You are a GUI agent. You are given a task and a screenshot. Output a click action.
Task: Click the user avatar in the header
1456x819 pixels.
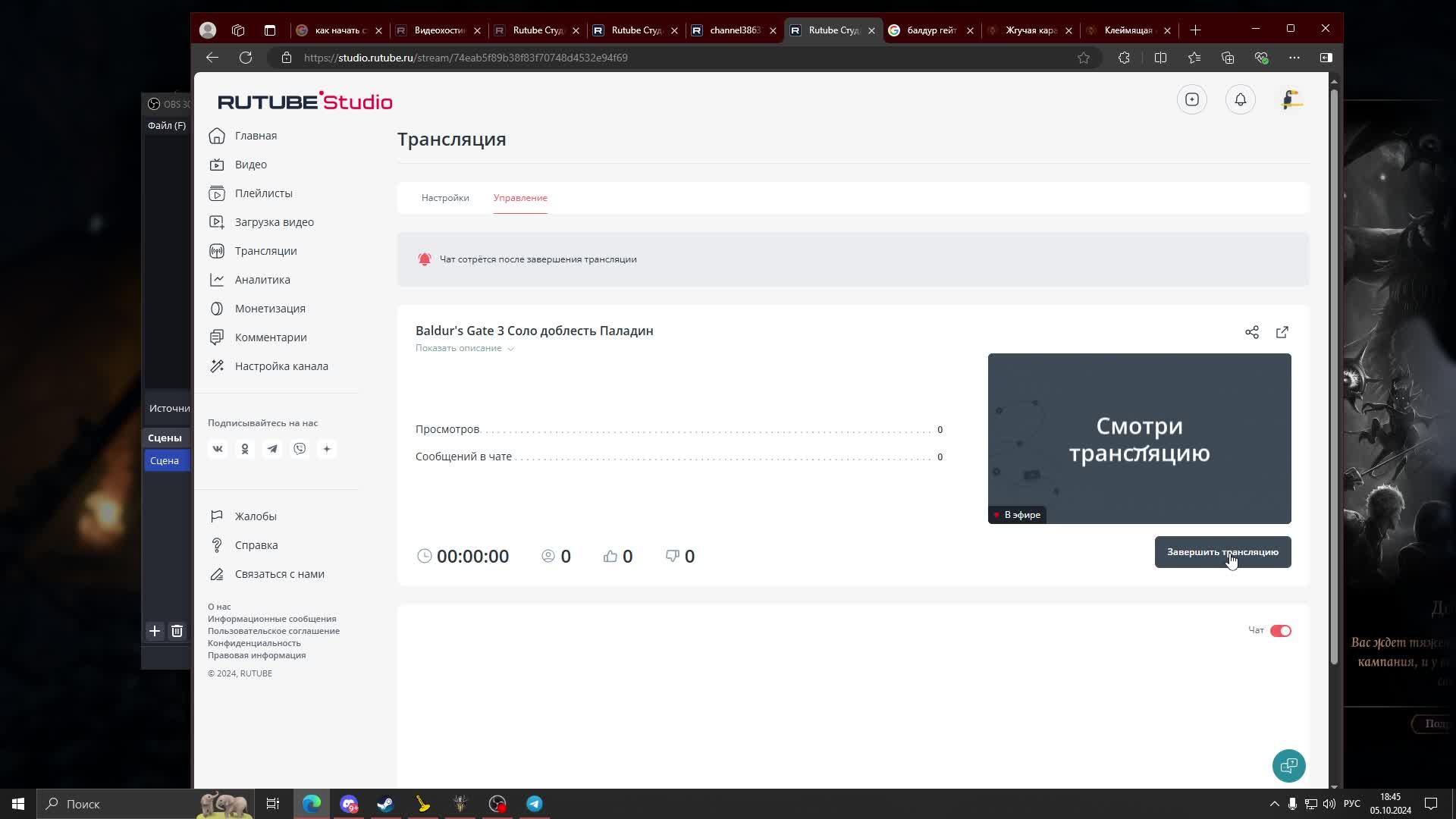click(1291, 100)
